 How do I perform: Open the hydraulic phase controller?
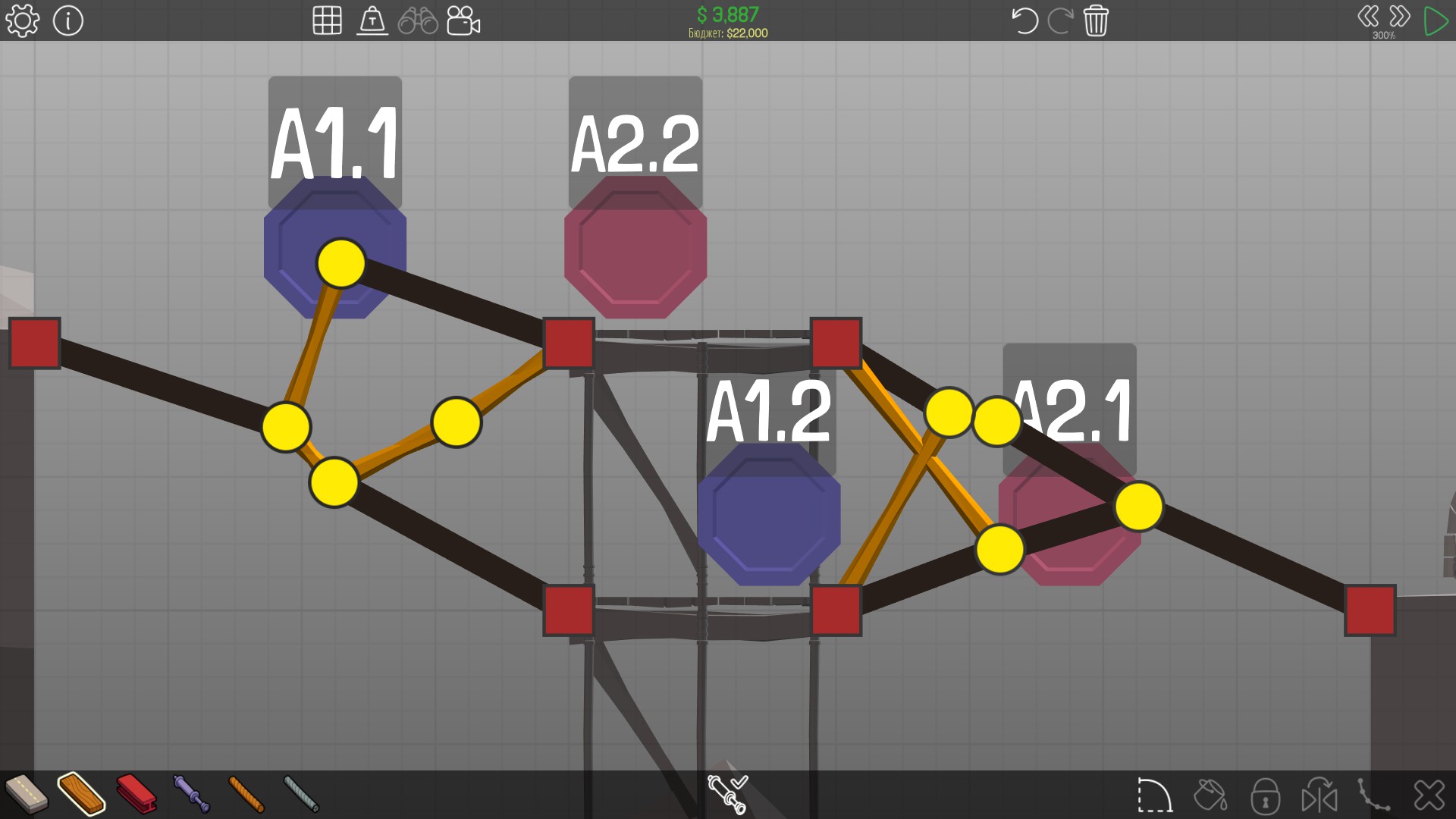click(x=727, y=793)
